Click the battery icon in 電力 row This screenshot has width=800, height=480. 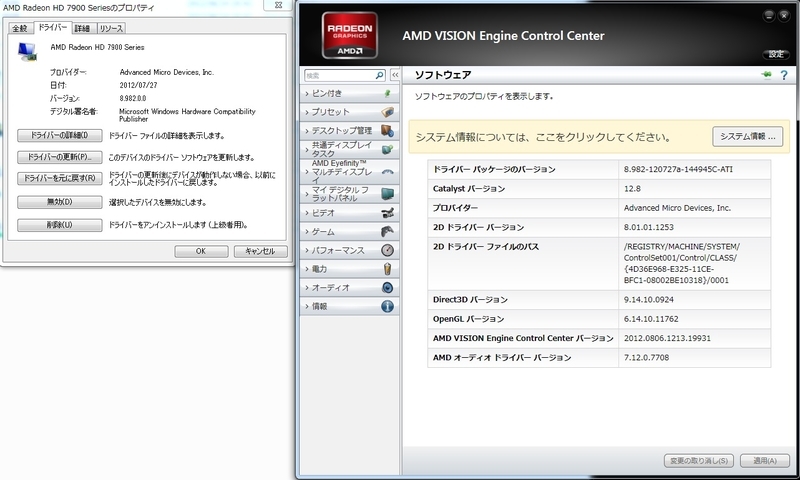387,269
